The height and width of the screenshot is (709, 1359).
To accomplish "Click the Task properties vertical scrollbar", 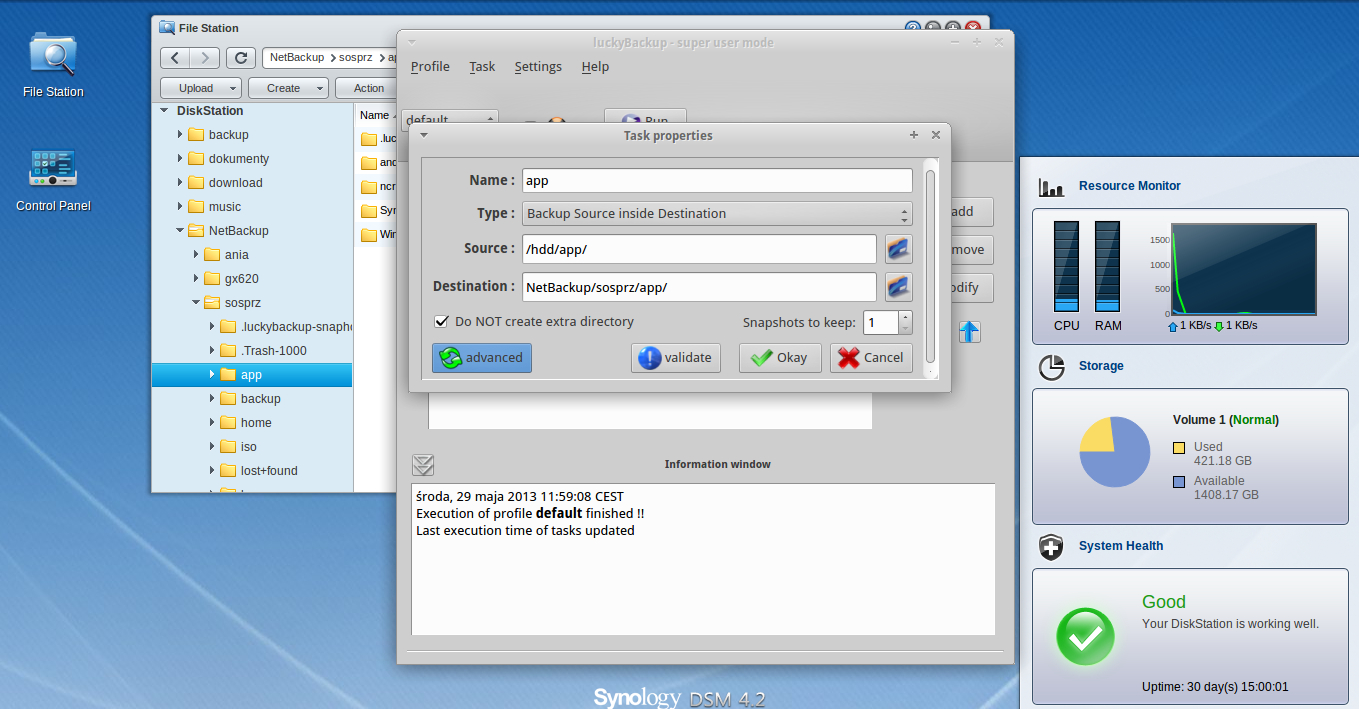I will tap(931, 265).
